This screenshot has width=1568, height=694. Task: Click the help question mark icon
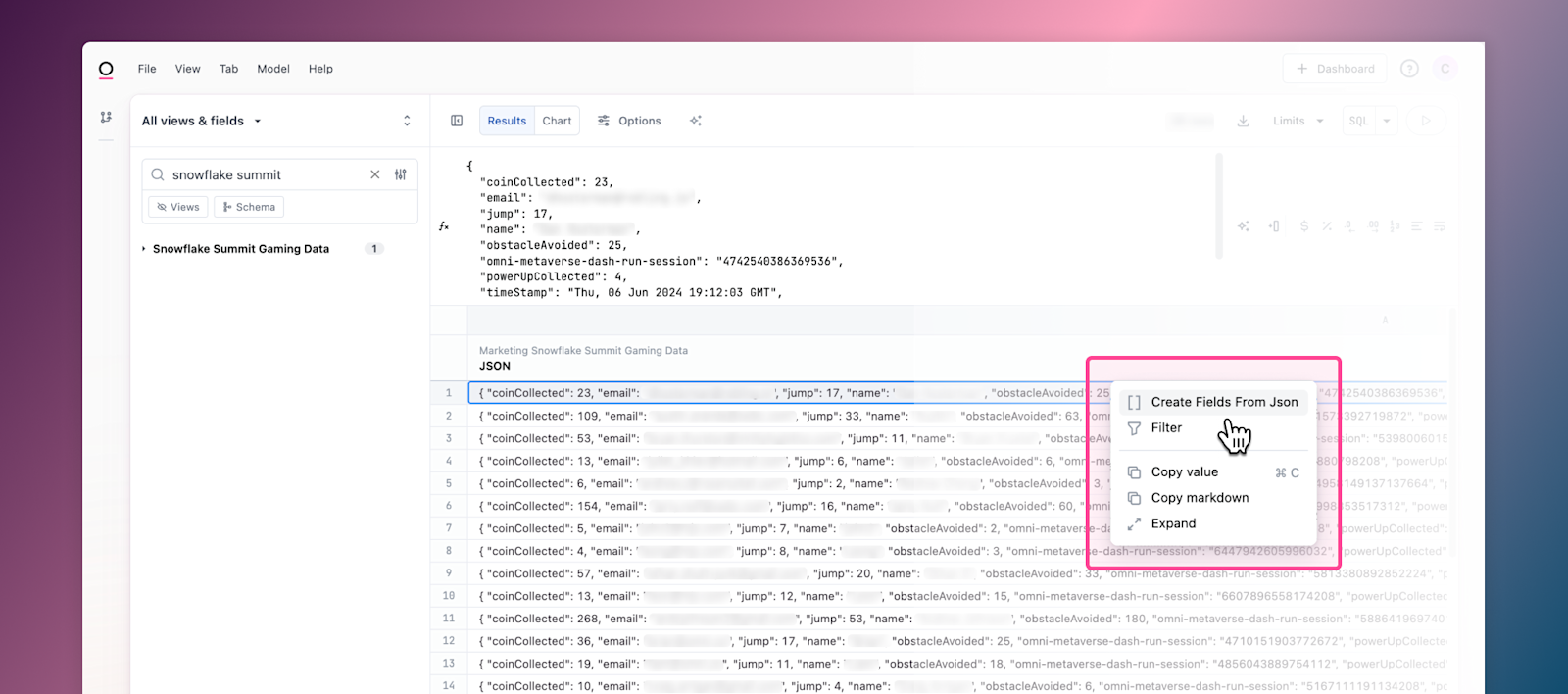point(1409,69)
